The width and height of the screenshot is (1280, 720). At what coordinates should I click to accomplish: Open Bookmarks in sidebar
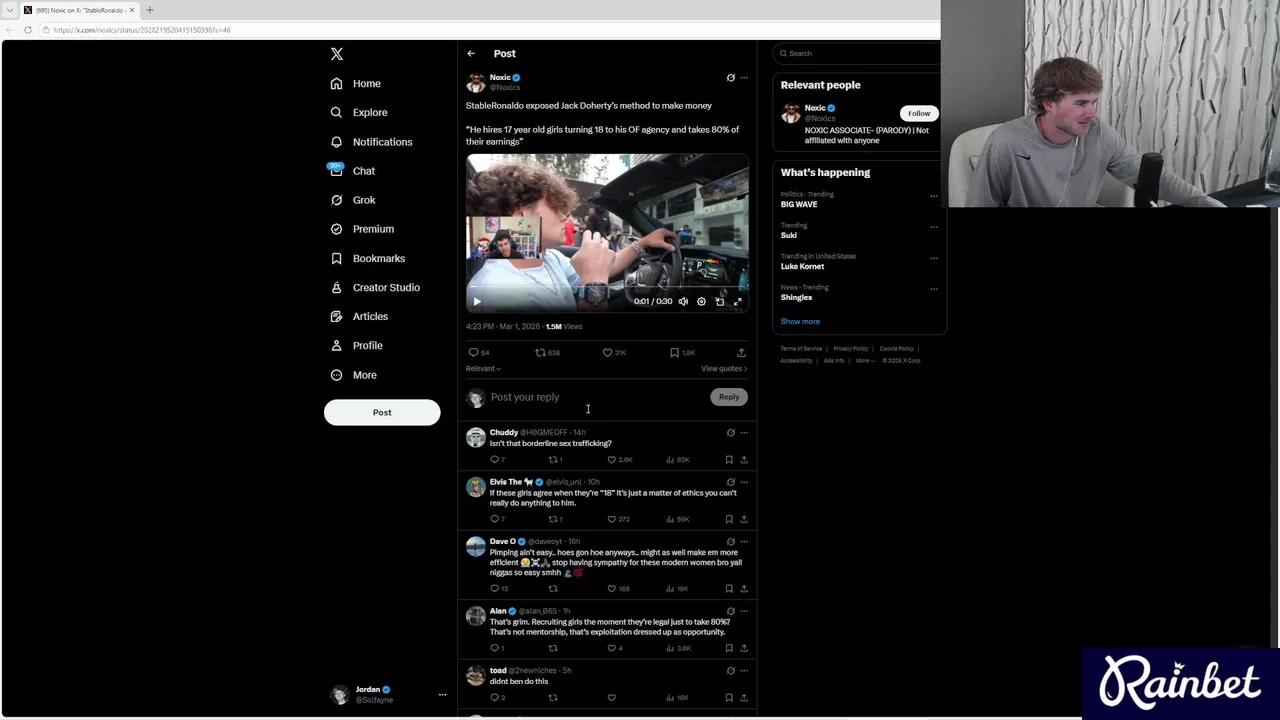tap(367, 258)
